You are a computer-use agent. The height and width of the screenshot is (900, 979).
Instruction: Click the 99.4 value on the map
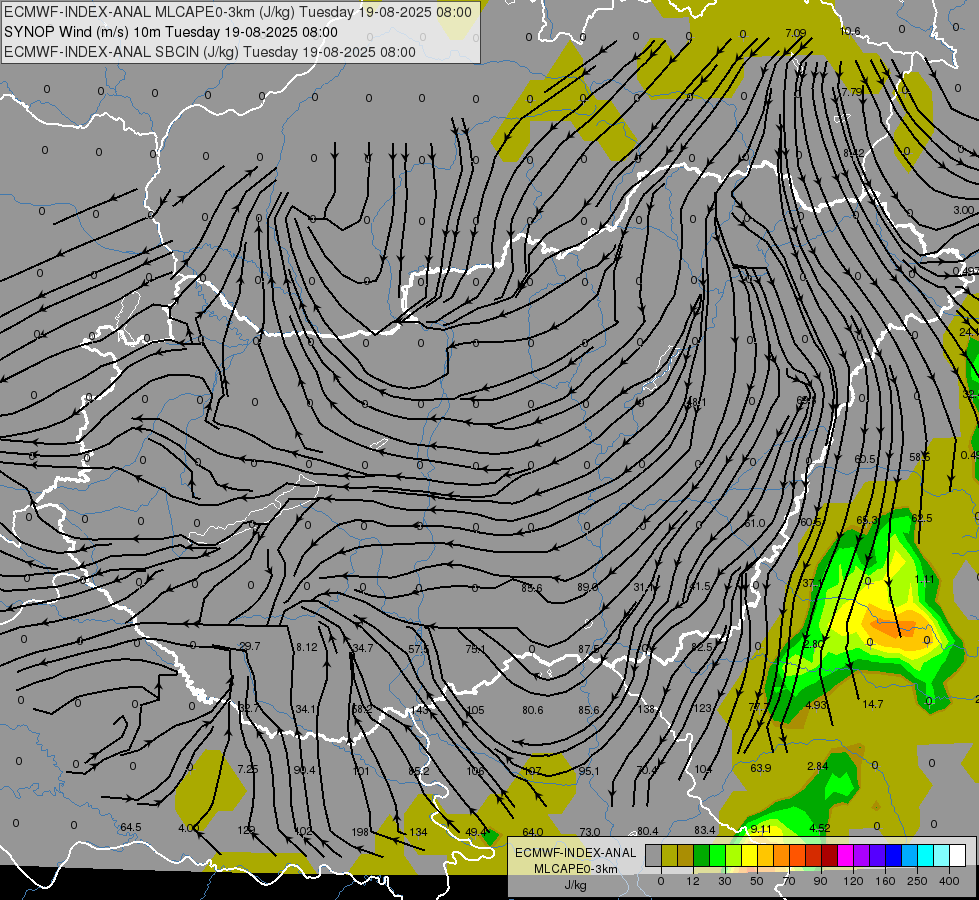[304, 770]
